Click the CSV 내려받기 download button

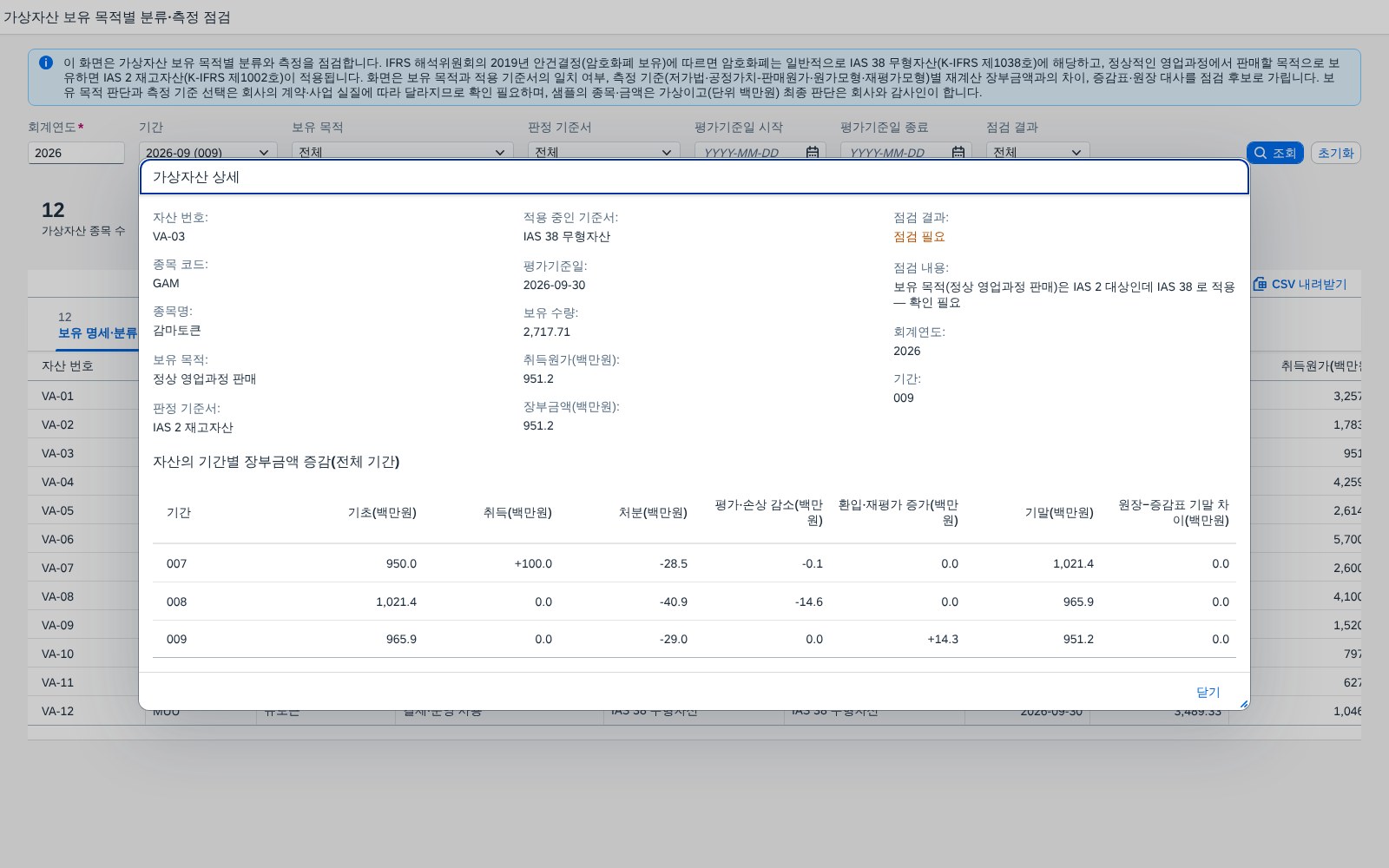click(x=1300, y=284)
